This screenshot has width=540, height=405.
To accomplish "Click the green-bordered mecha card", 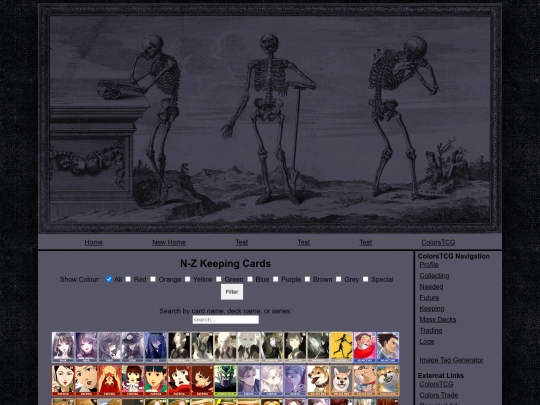I will tap(226, 381).
